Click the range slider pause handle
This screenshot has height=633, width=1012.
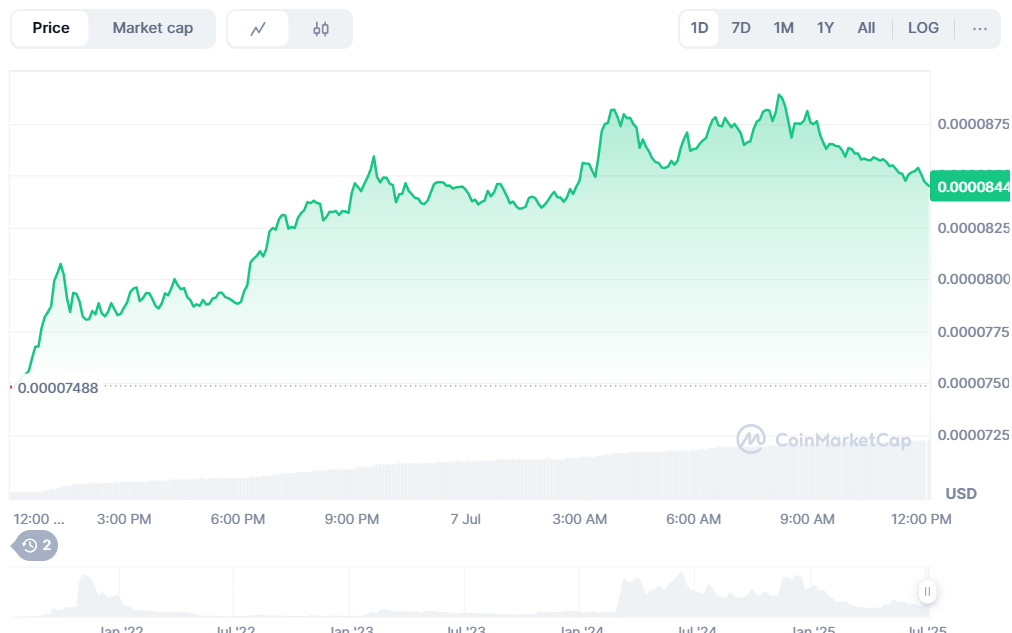click(927, 591)
